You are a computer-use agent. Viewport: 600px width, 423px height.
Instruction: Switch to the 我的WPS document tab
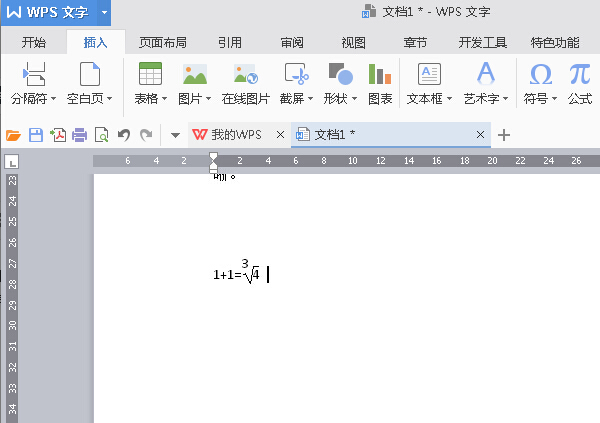point(235,135)
